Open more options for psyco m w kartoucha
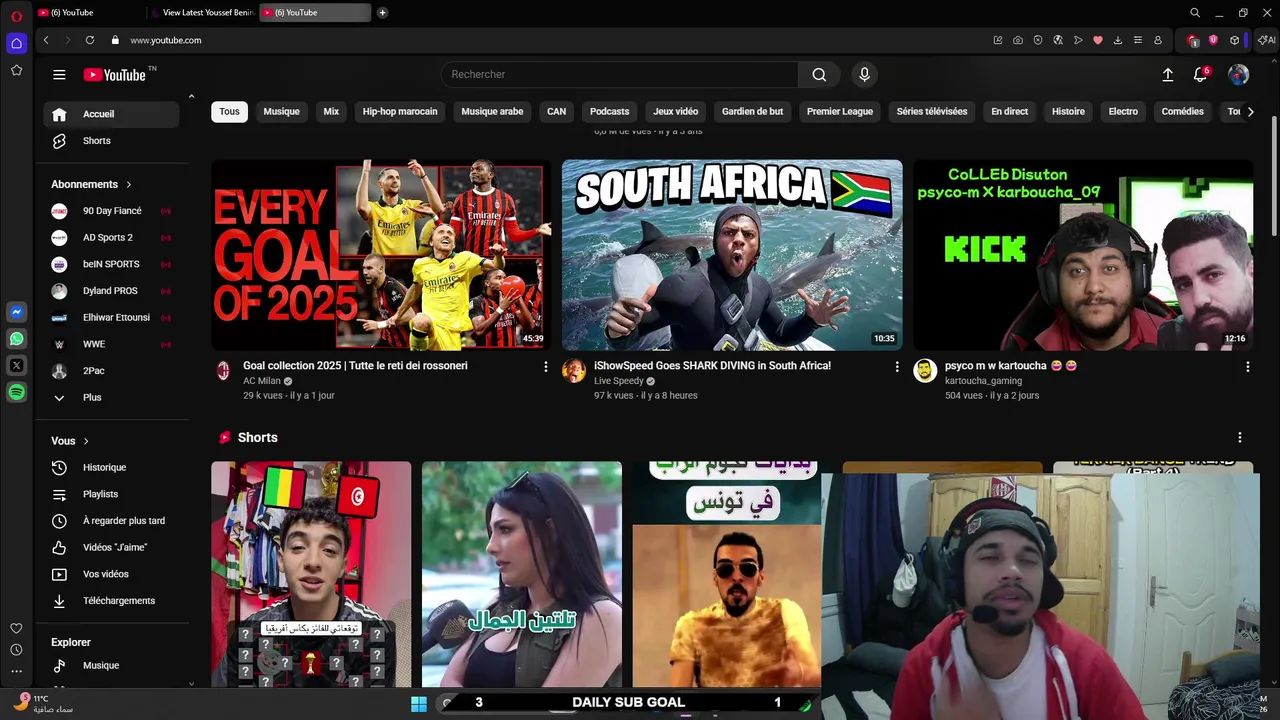Image resolution: width=1280 pixels, height=720 pixels. pos(1247,367)
